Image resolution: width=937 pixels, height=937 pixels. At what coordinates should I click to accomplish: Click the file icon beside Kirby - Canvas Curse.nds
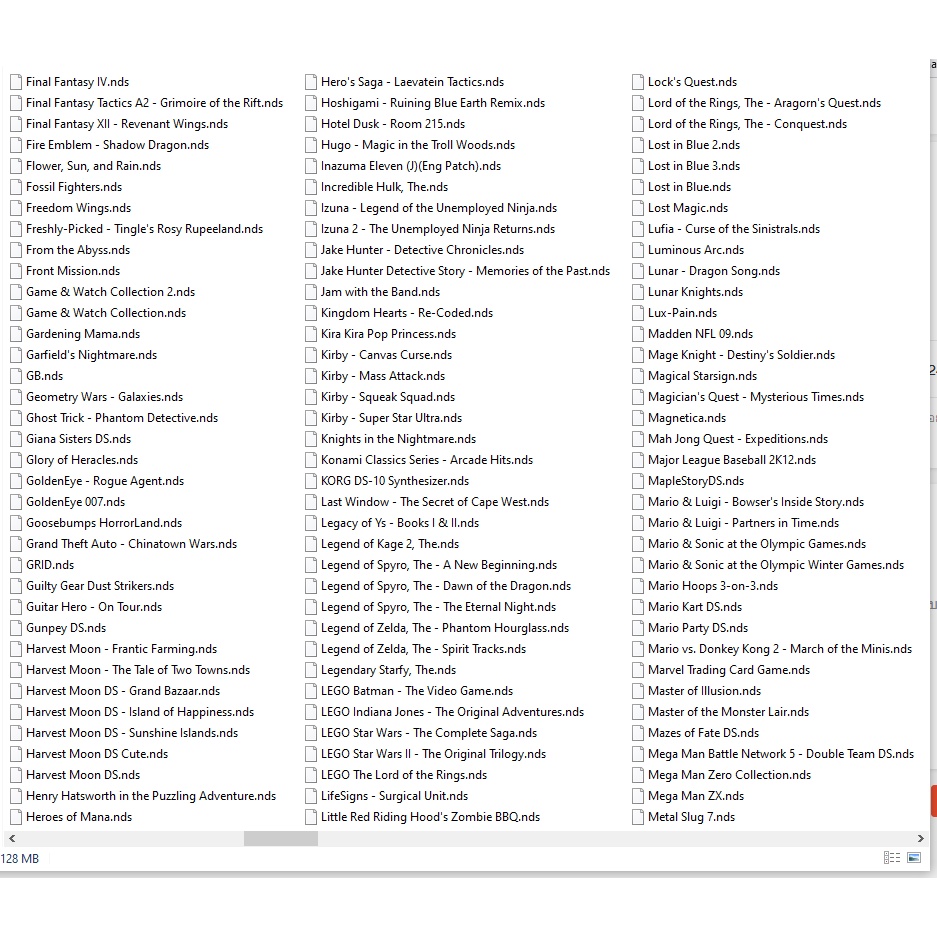(311, 355)
